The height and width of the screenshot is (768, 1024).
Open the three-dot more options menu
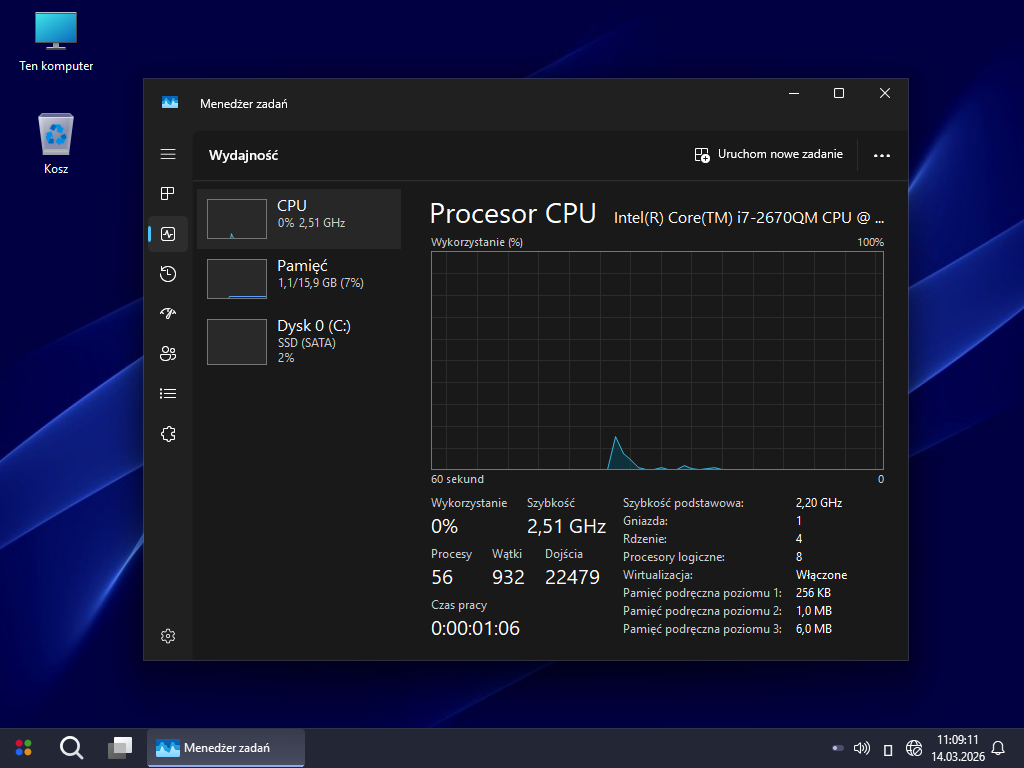(x=881, y=155)
